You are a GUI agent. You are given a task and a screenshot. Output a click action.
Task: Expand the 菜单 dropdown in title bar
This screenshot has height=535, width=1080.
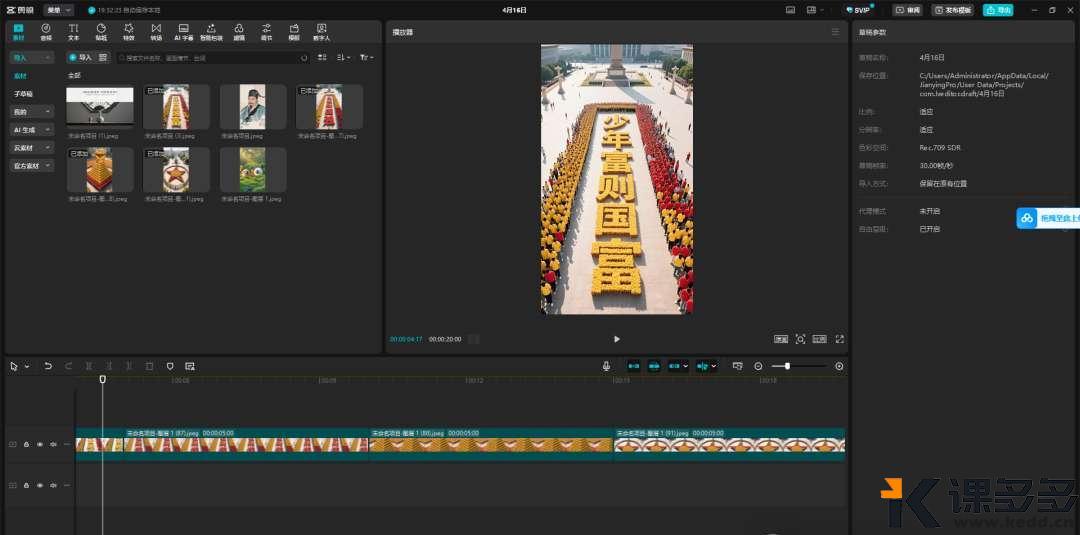(59, 10)
